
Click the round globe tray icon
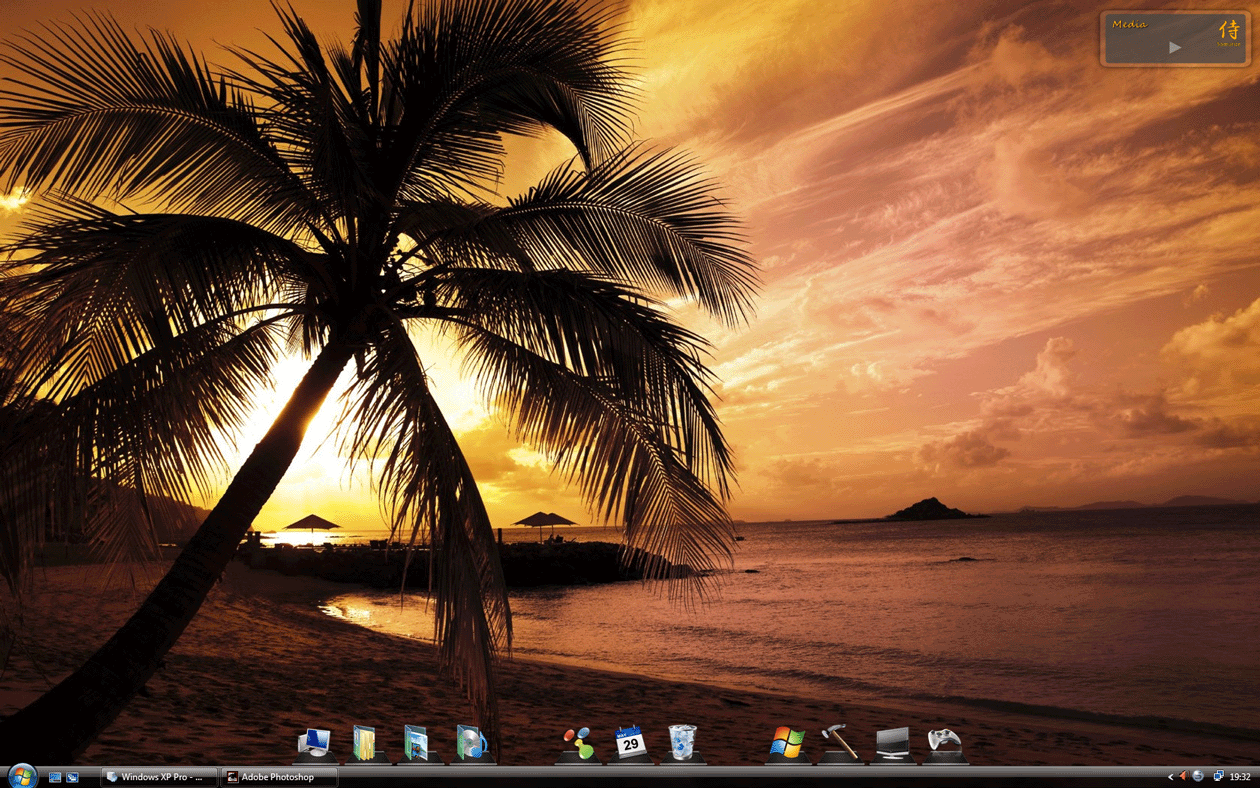(x=1198, y=777)
